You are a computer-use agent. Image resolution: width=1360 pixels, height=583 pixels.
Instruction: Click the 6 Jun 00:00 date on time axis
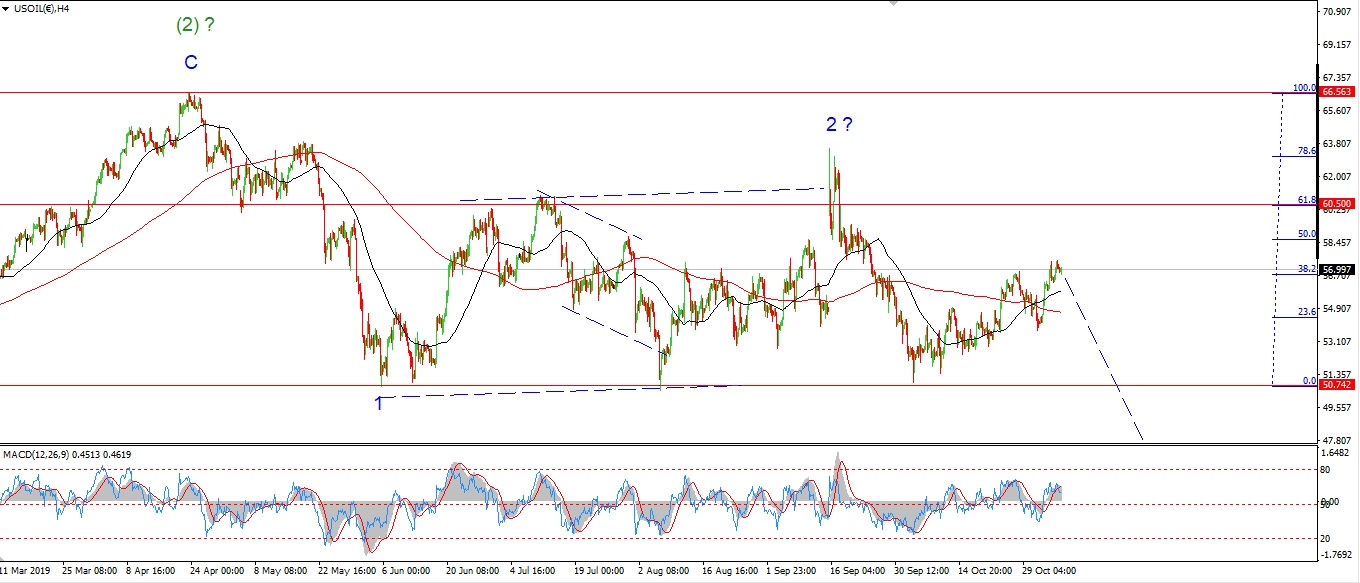point(407,571)
